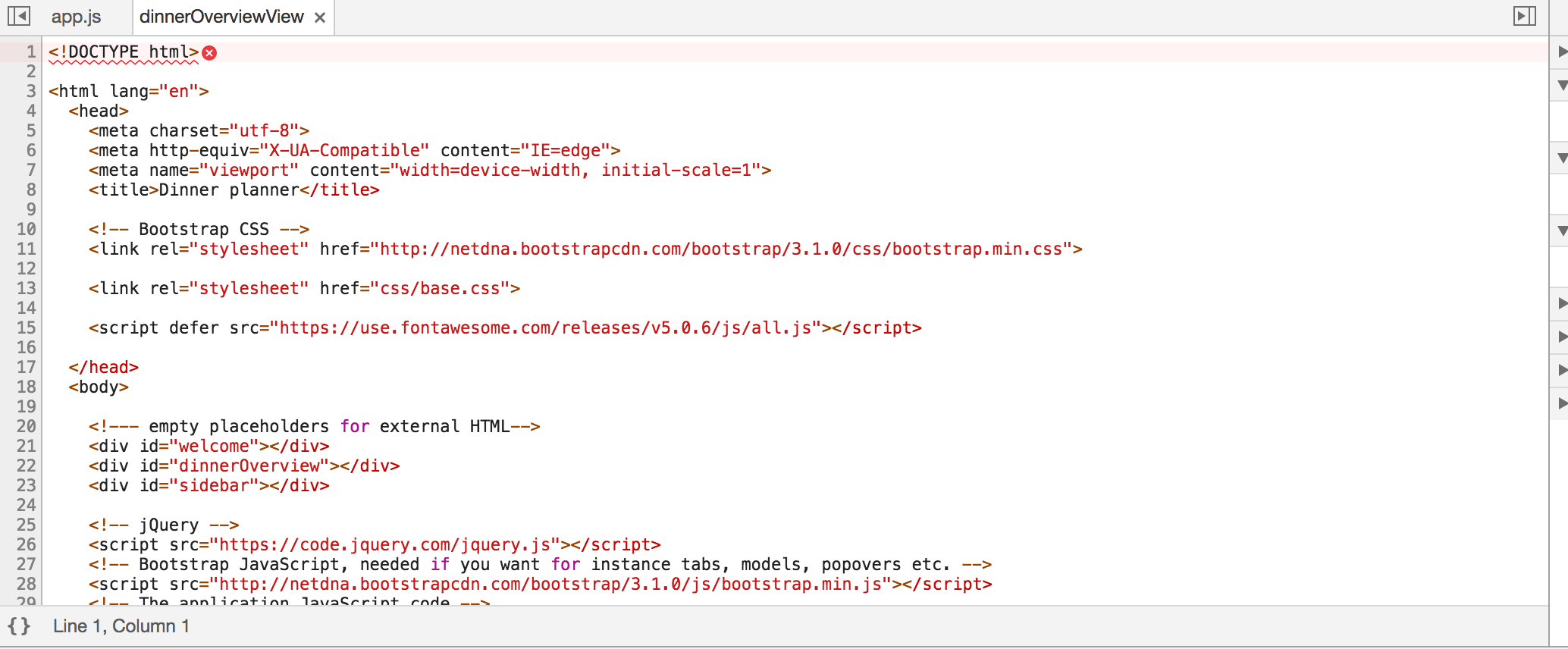The height and width of the screenshot is (649, 1568).
Task: Set breakpoint on gutter line number 15
Action: (x=27, y=328)
